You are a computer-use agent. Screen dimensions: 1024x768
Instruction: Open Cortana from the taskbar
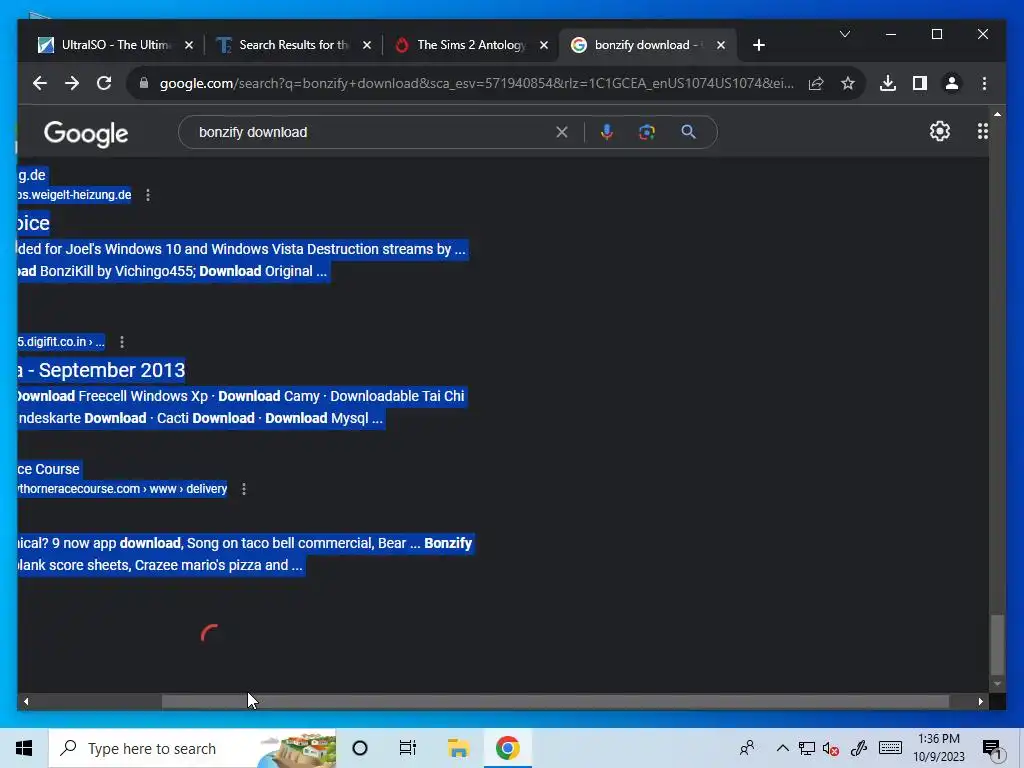[x=360, y=748]
